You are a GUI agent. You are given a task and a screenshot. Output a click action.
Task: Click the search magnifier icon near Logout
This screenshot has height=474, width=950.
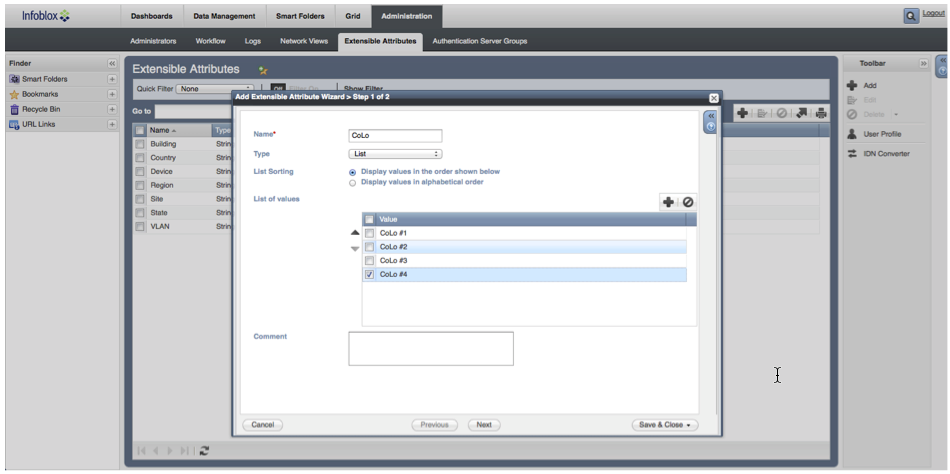coord(911,16)
